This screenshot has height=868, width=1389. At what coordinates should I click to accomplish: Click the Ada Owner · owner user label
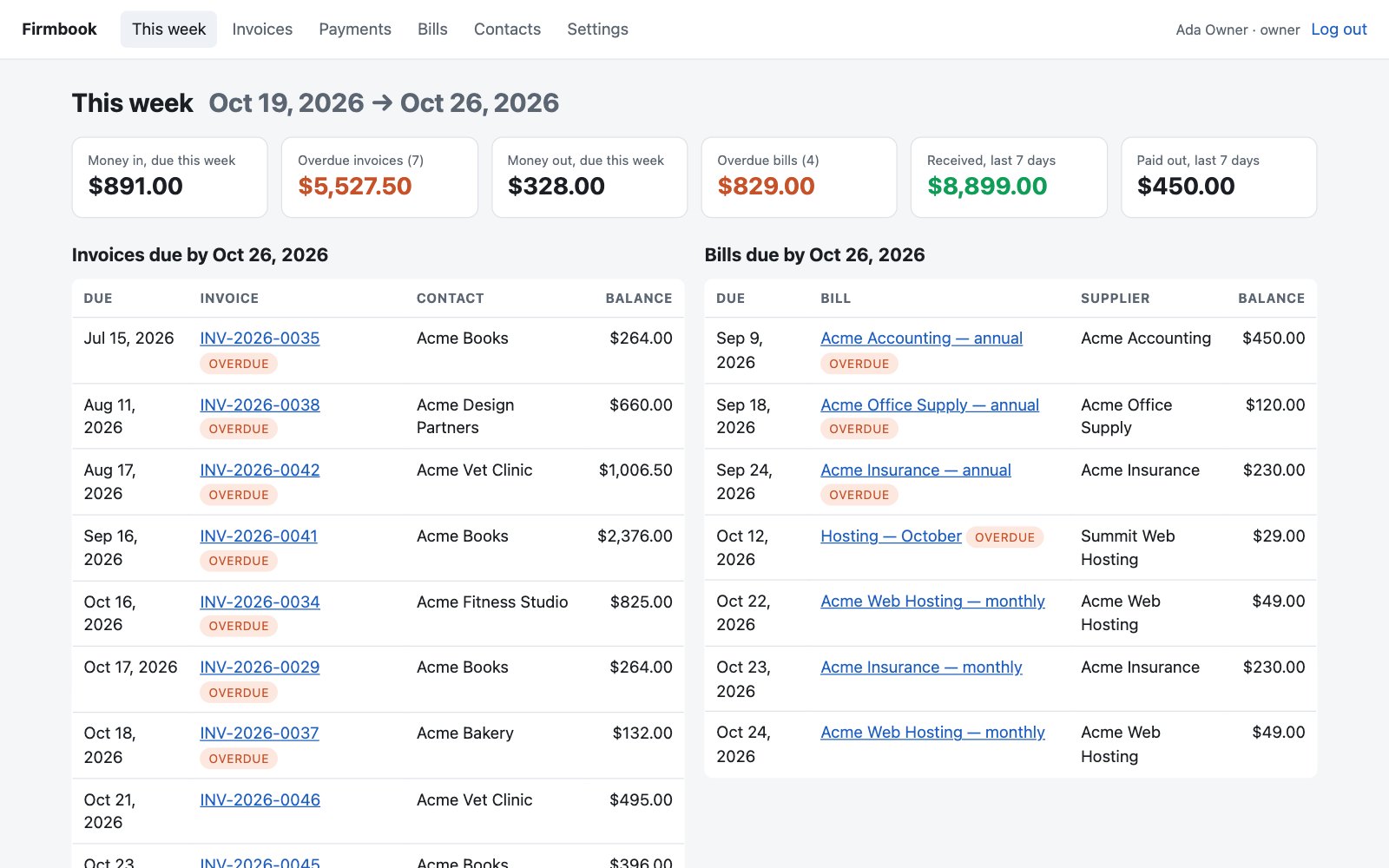(1238, 30)
